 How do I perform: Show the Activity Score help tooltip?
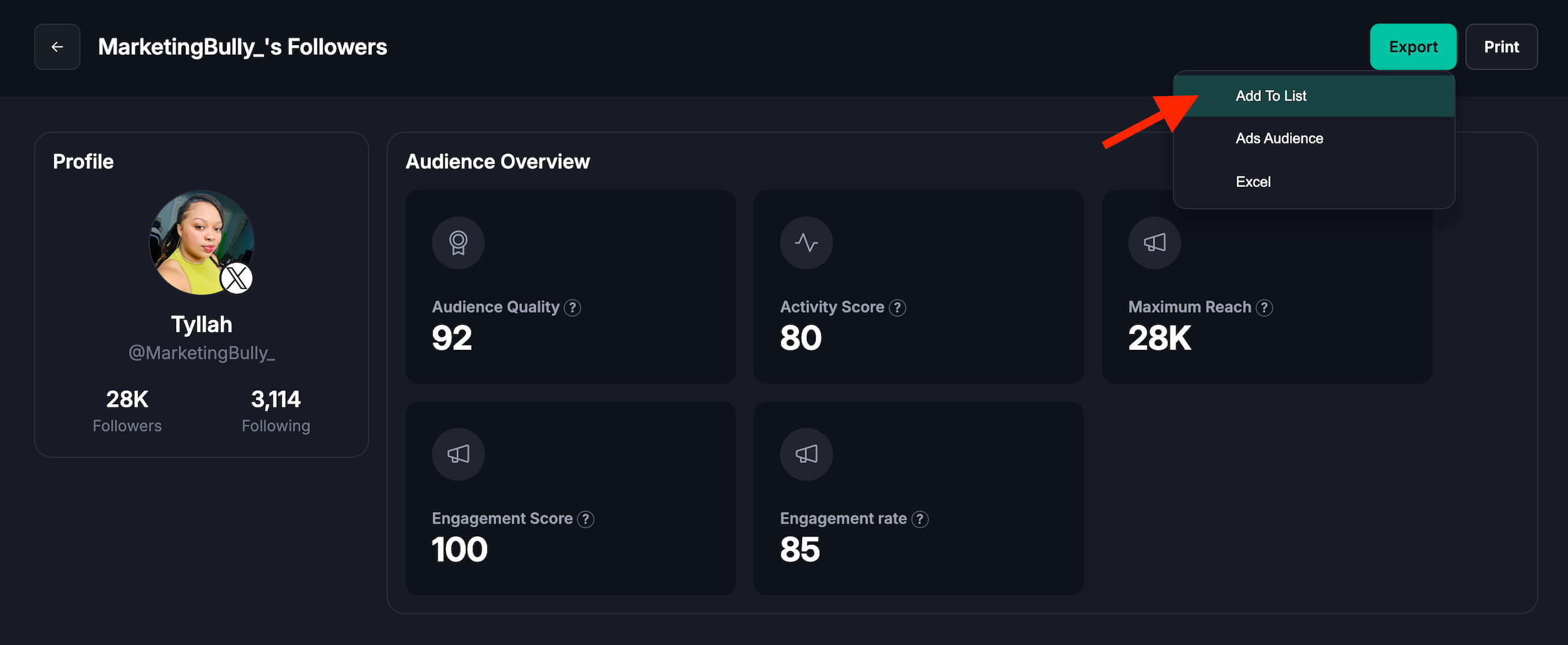(x=898, y=308)
